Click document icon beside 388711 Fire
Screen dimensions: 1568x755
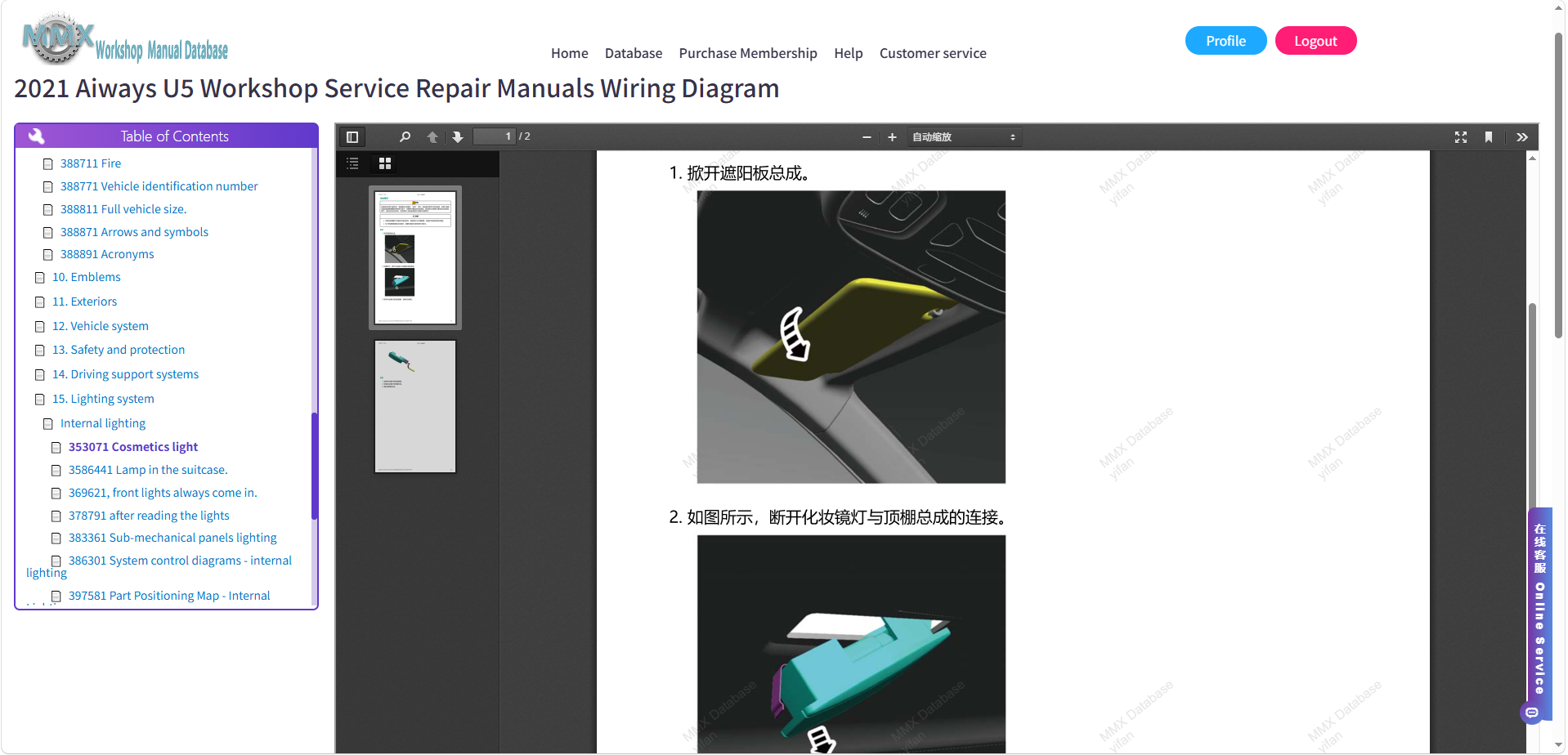coord(47,164)
